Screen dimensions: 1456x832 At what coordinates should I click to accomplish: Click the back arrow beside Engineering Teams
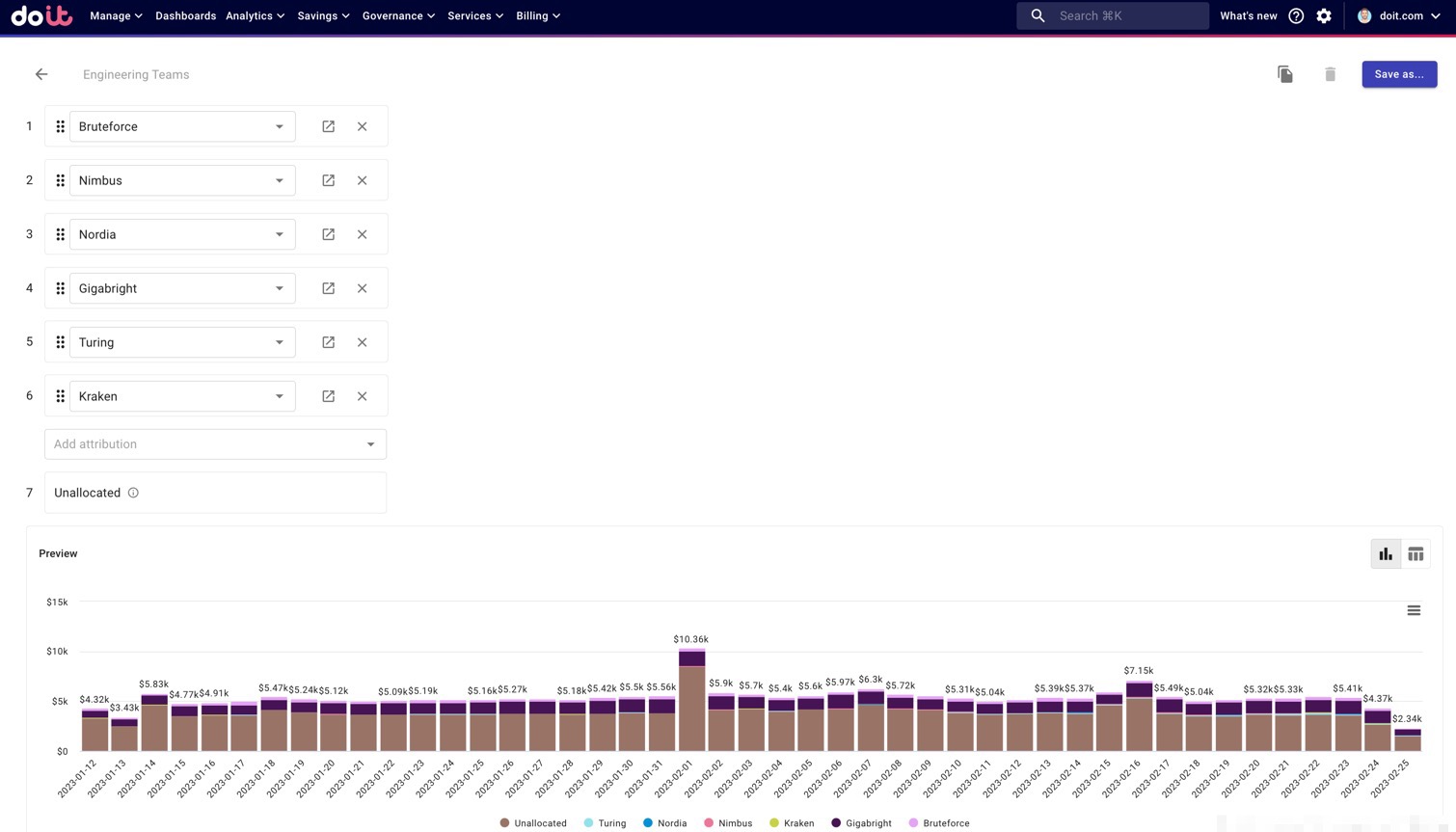tap(41, 74)
